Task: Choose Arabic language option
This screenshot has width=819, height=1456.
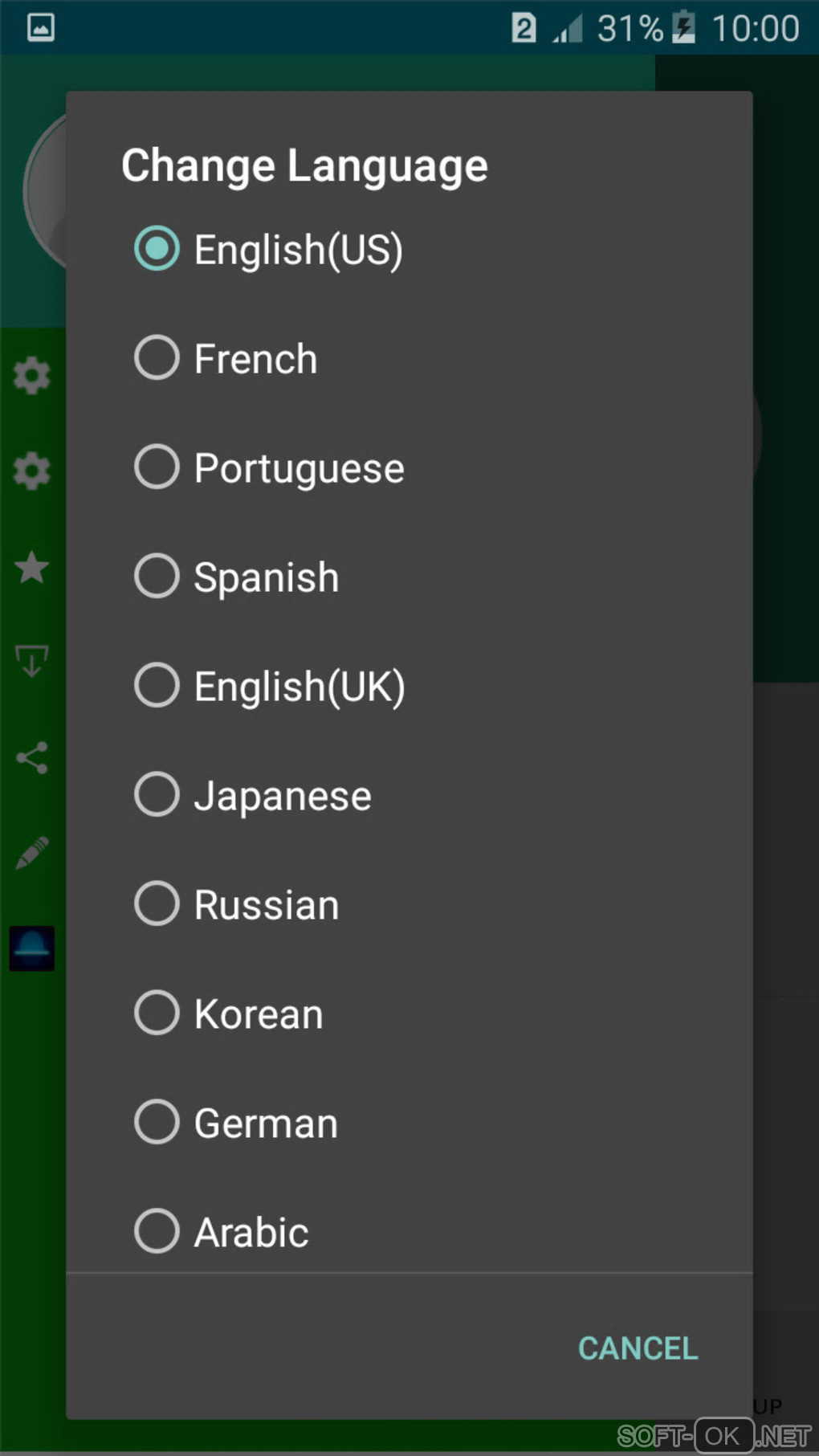Action: pos(157,1232)
